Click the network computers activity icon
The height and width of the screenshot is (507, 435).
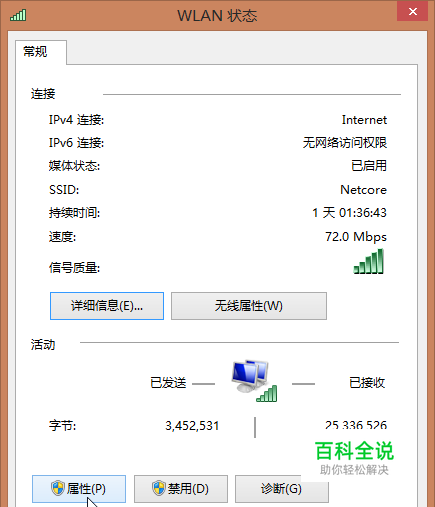pyautogui.click(x=254, y=380)
